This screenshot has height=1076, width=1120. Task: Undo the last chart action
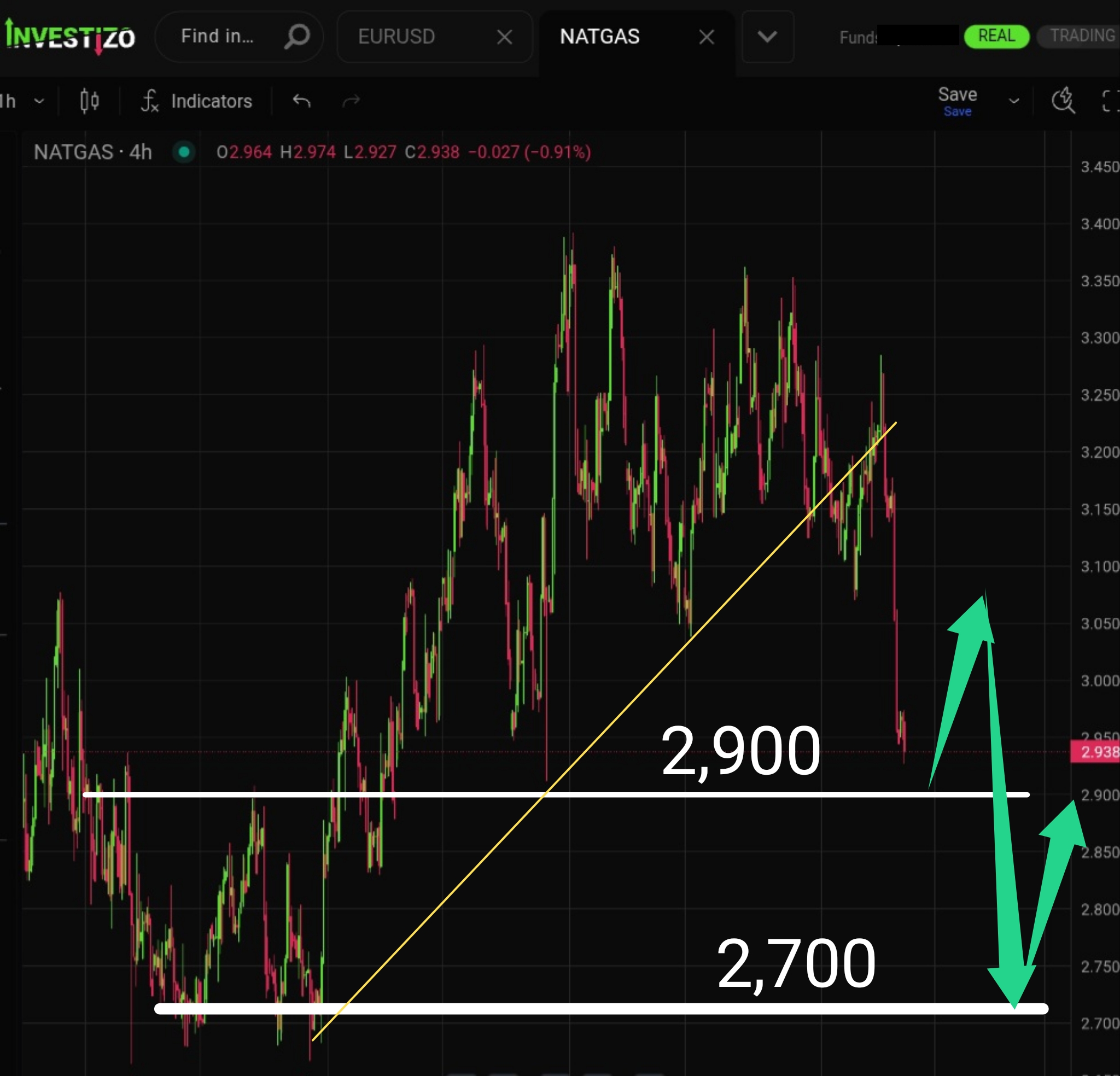(x=301, y=101)
